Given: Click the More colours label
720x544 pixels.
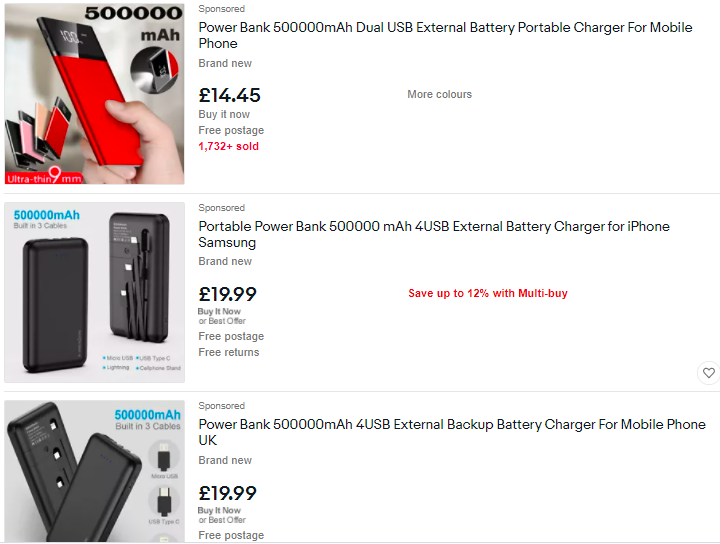Looking at the screenshot, I should (x=439, y=95).
